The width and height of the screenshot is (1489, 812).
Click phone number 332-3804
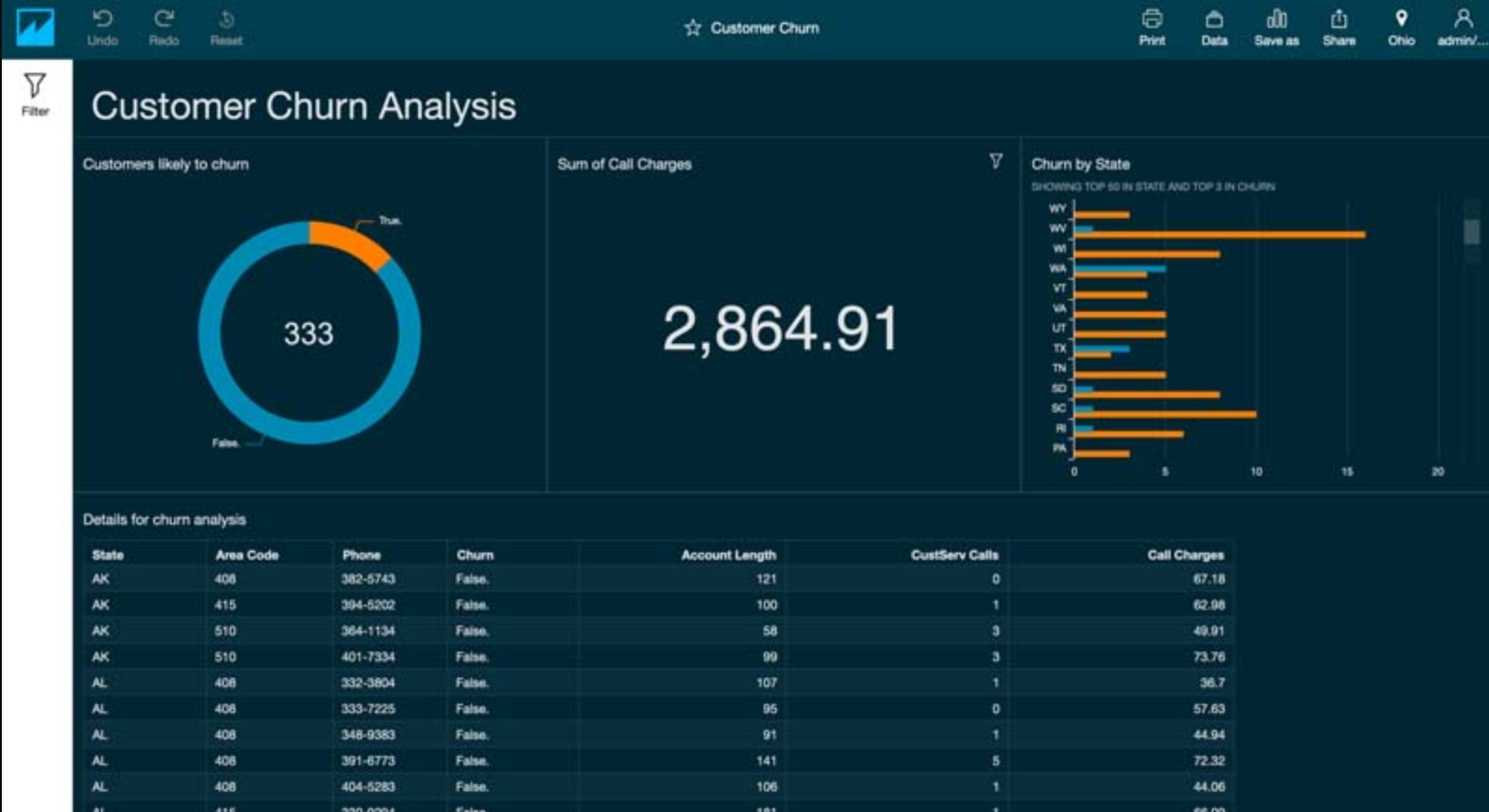(368, 682)
